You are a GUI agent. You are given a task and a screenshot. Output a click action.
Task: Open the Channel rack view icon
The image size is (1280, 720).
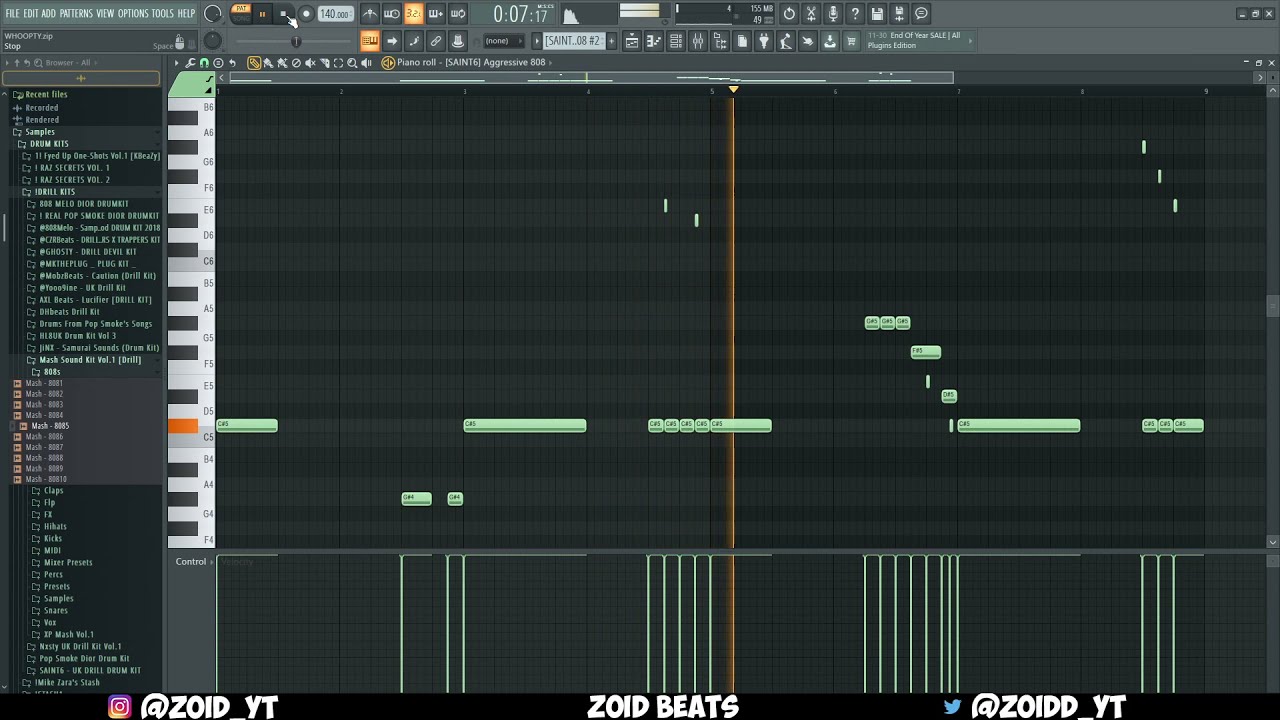(x=676, y=41)
